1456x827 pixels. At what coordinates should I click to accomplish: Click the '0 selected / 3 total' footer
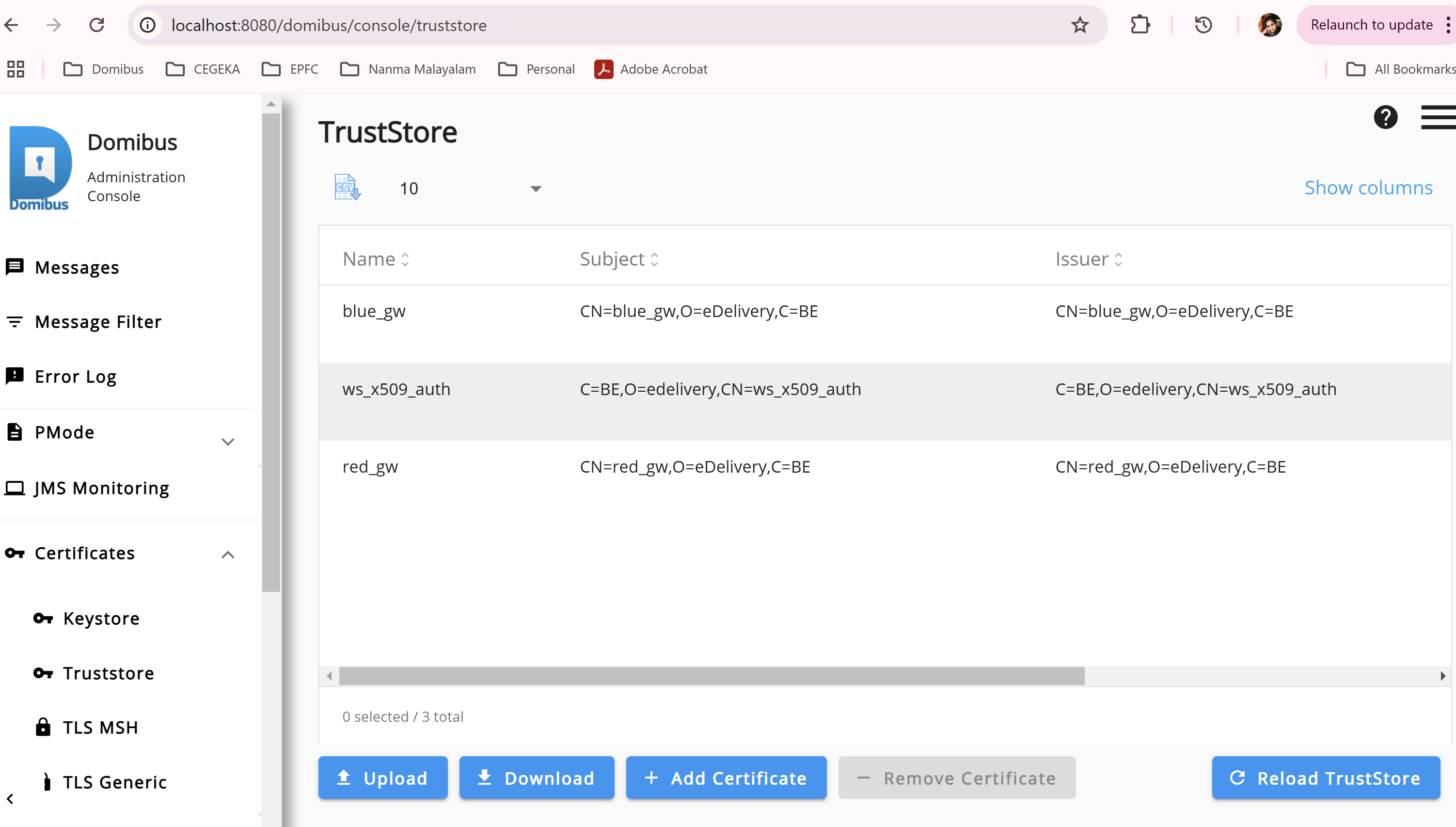point(403,716)
